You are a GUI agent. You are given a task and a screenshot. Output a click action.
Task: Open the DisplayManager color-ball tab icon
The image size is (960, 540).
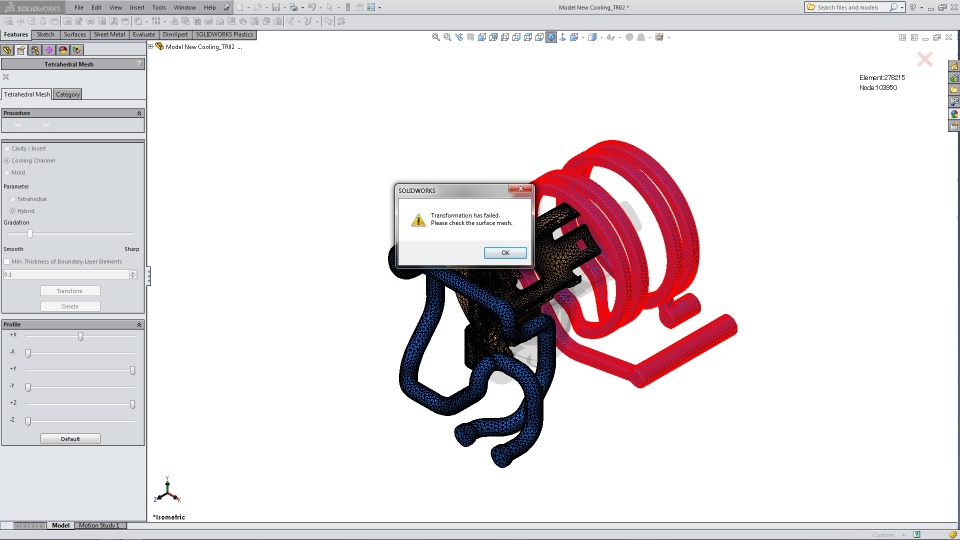coord(62,50)
